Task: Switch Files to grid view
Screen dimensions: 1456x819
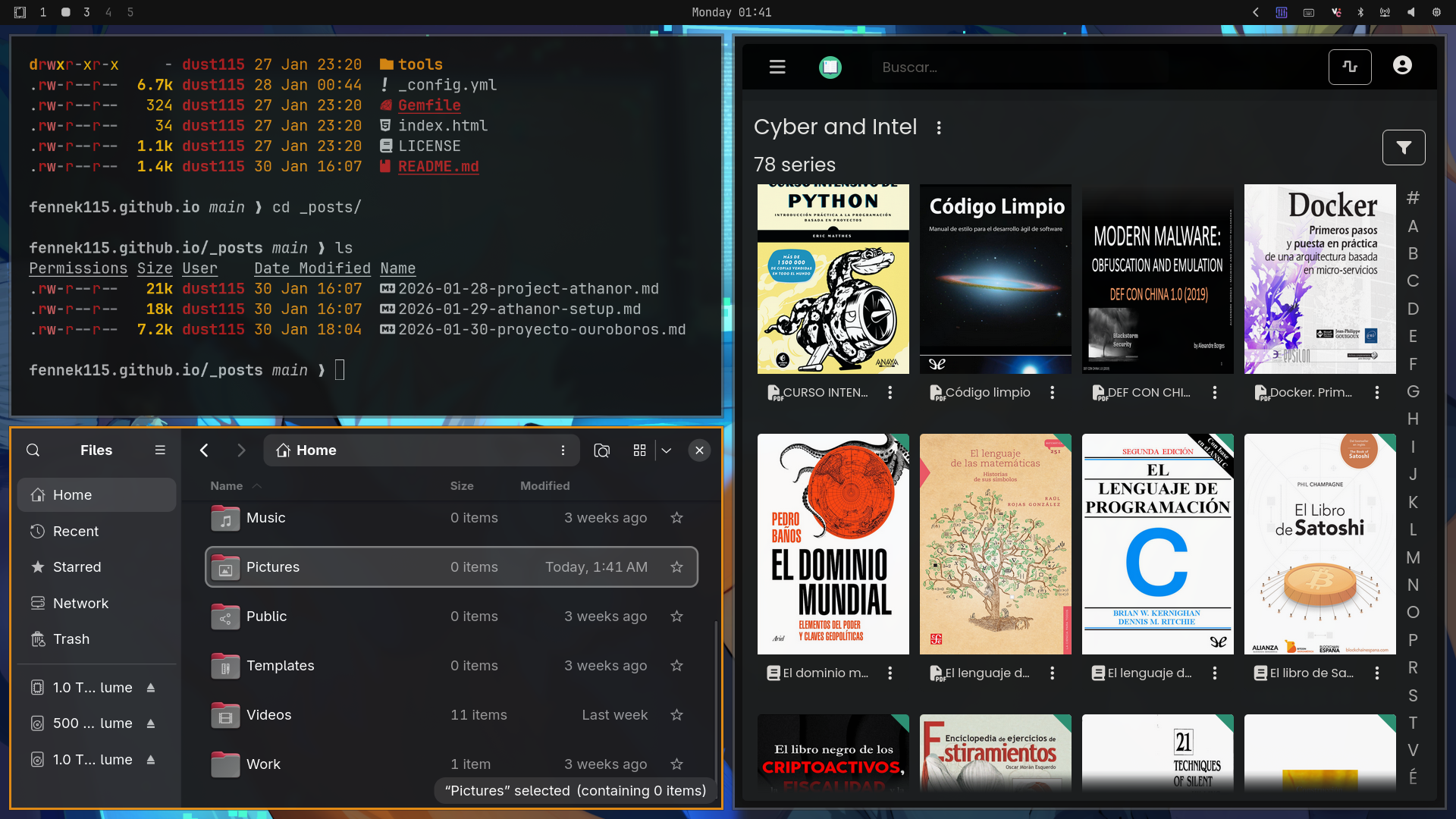Action: tap(640, 450)
